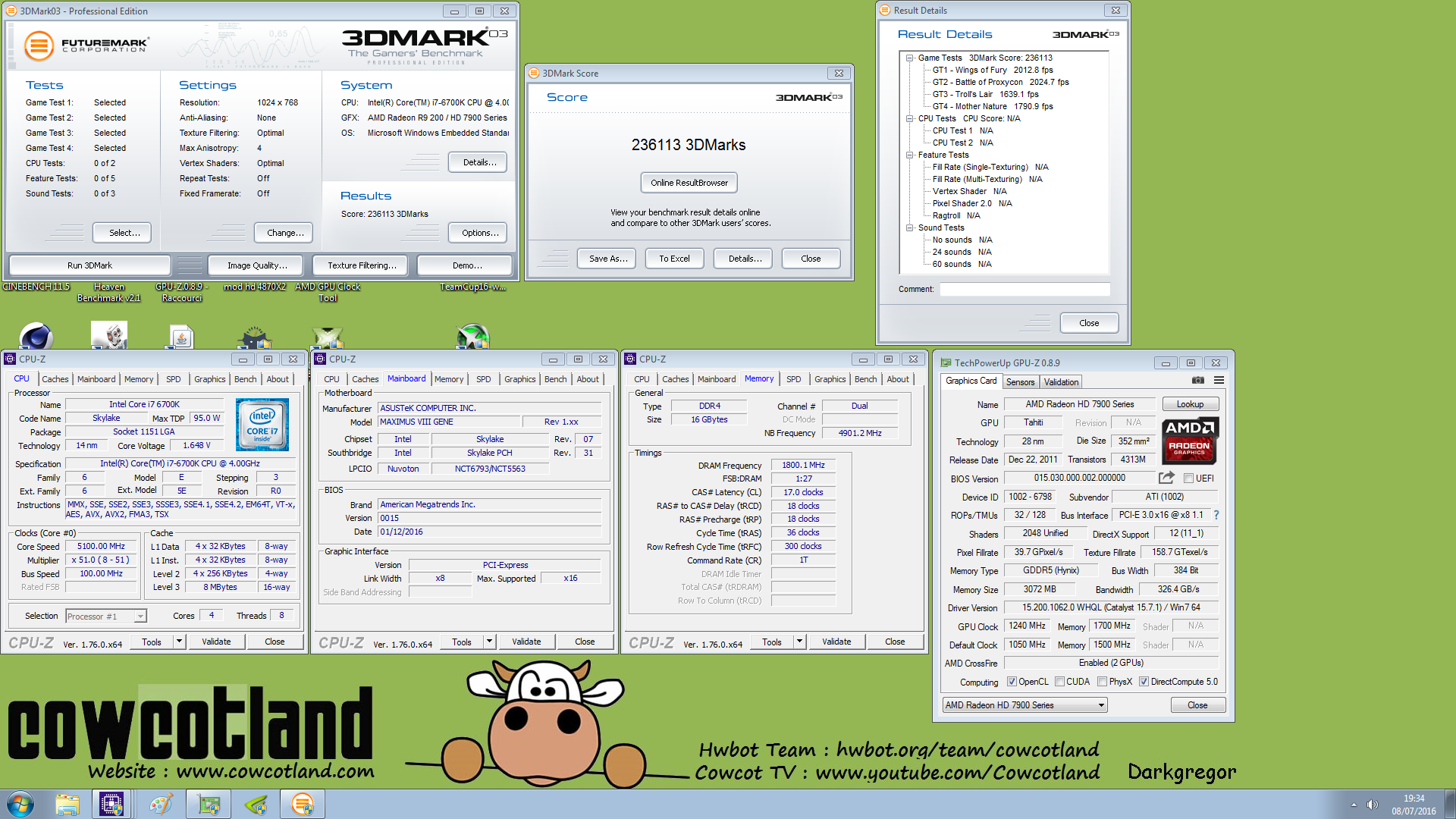Toggle the OpenCL checkbox in GPU-Z
1456x819 pixels.
[x=1011, y=682]
